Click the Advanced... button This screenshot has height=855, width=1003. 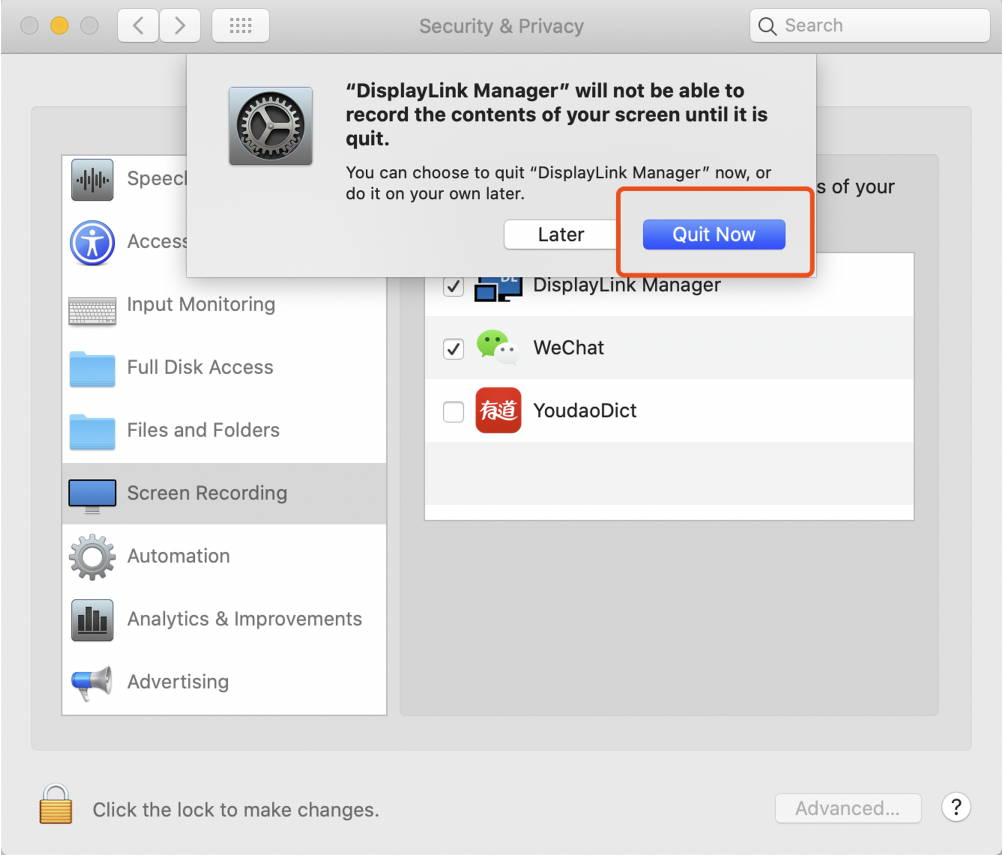848,808
